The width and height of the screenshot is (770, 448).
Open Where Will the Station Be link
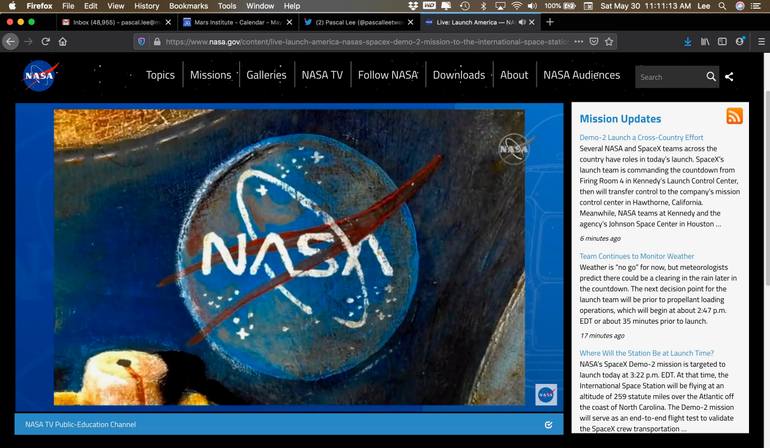[646, 353]
